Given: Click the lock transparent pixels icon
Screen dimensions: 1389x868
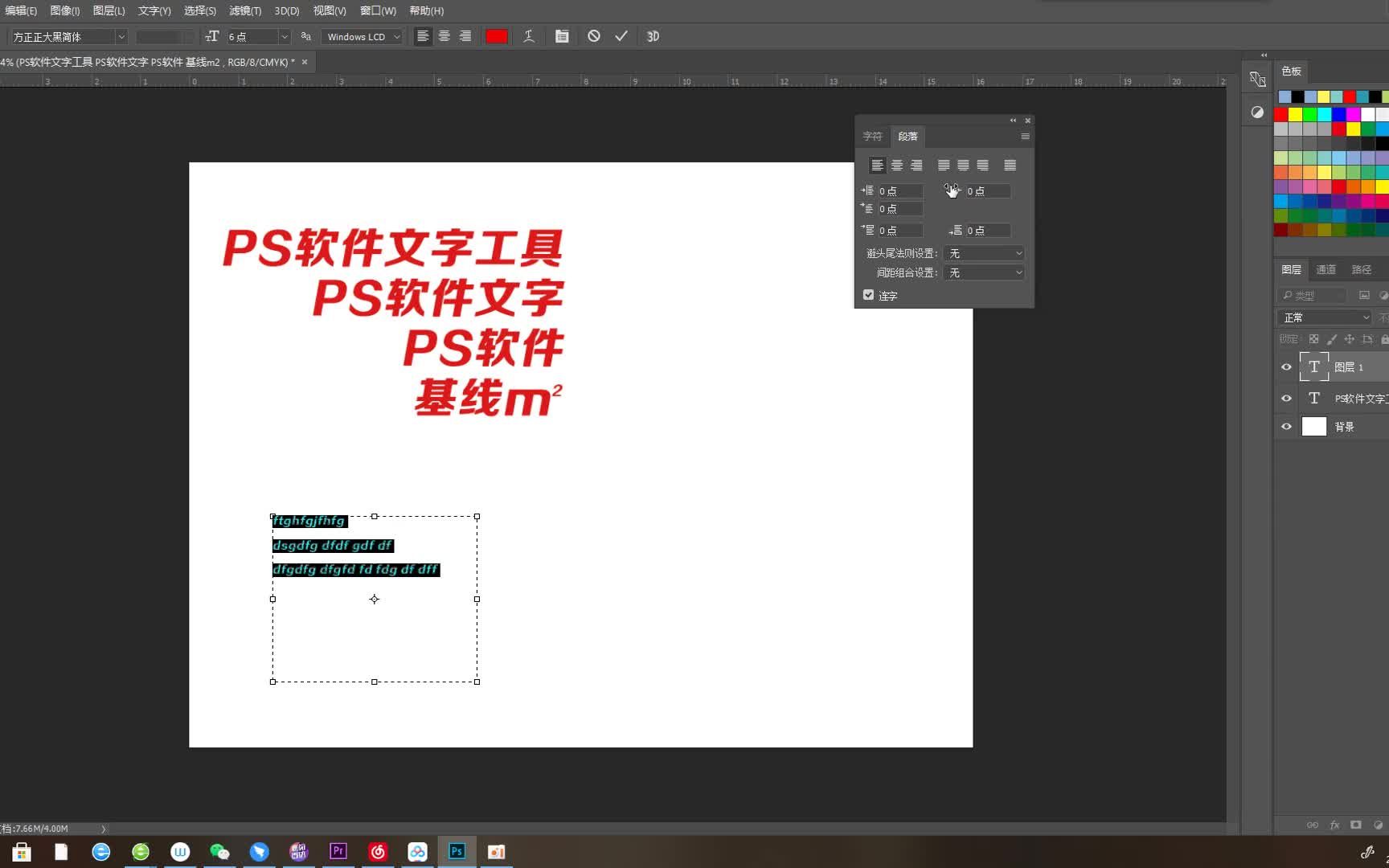Looking at the screenshot, I should point(1313,338).
